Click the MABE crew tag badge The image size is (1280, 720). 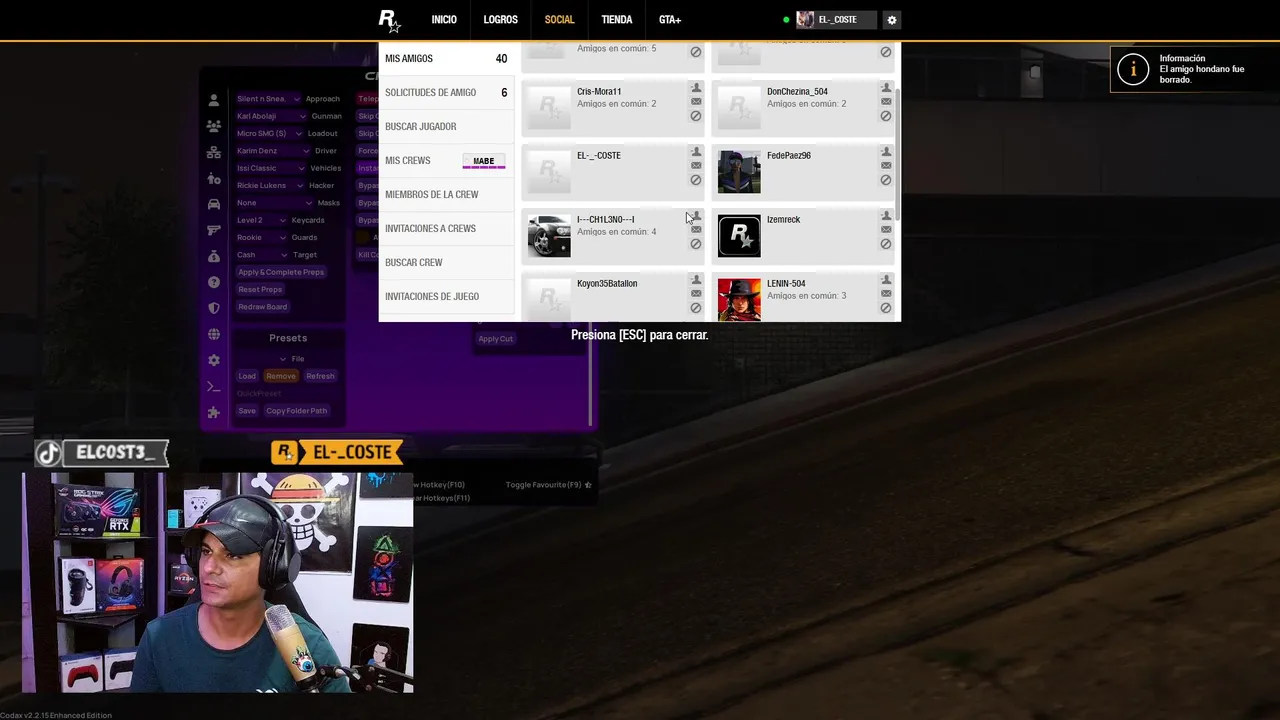coord(484,161)
